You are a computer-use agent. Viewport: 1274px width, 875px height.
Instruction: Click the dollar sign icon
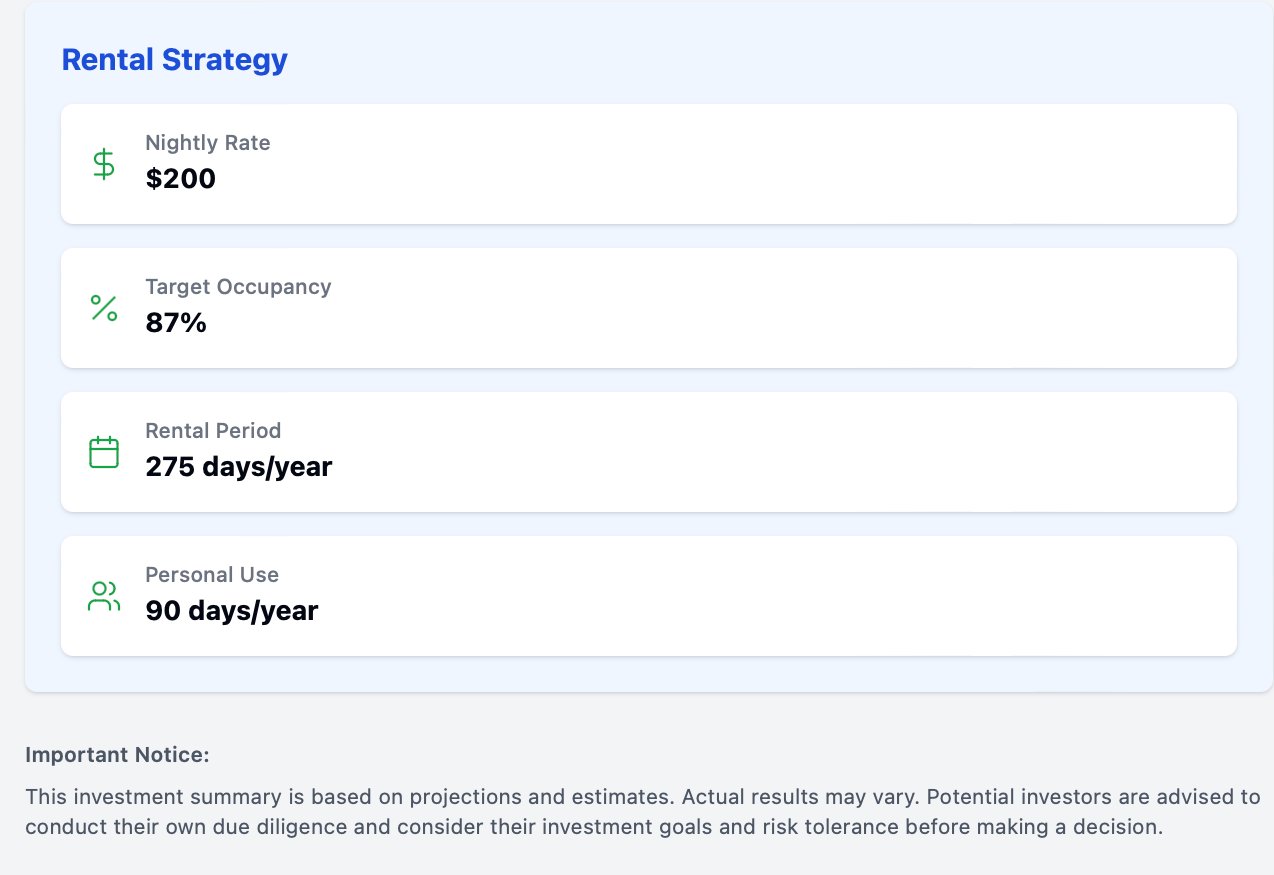pos(104,164)
